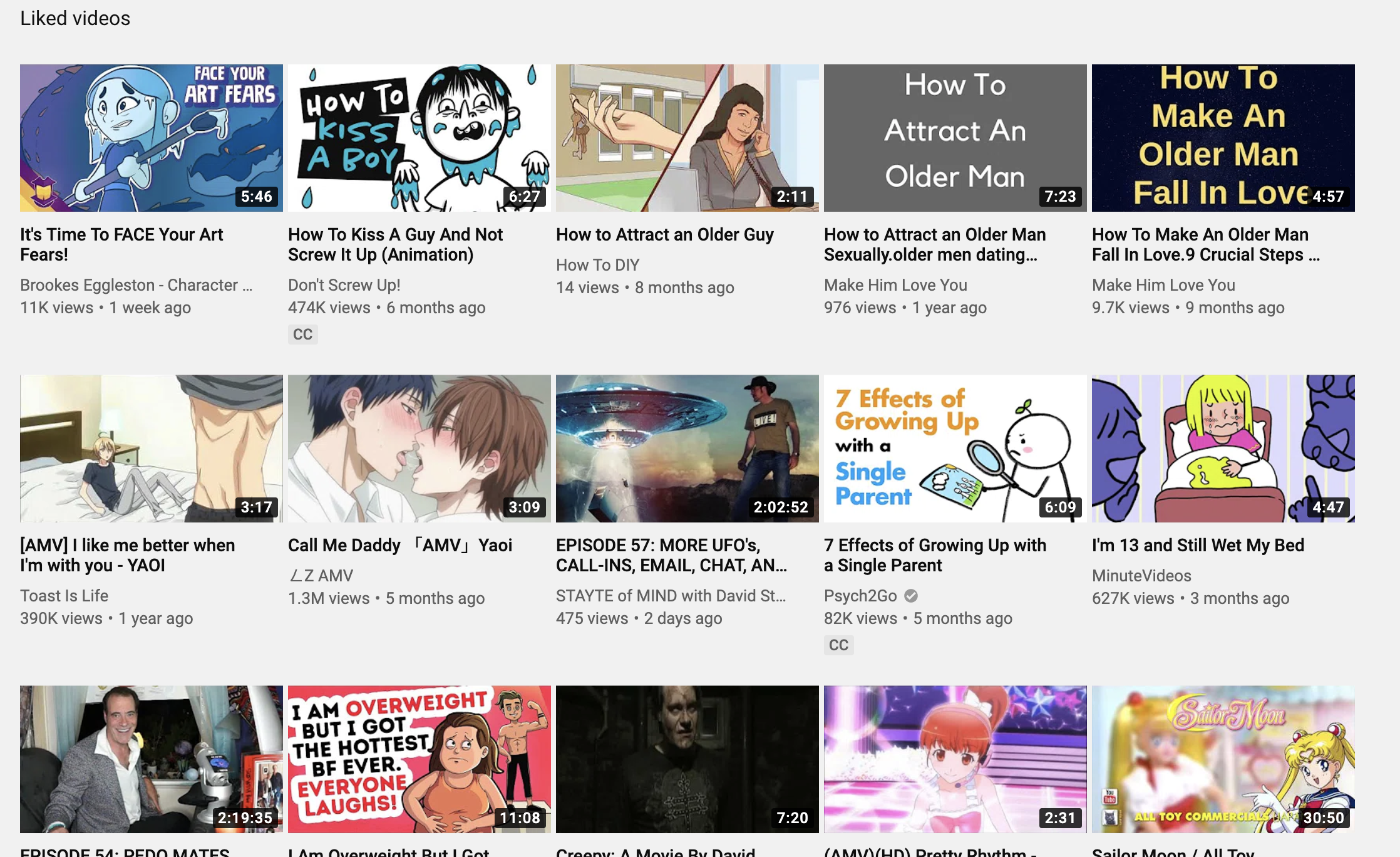Visit the Make Him Love You channel under the 7:23 video
Viewport: 1400px width, 857px height.
coord(895,285)
